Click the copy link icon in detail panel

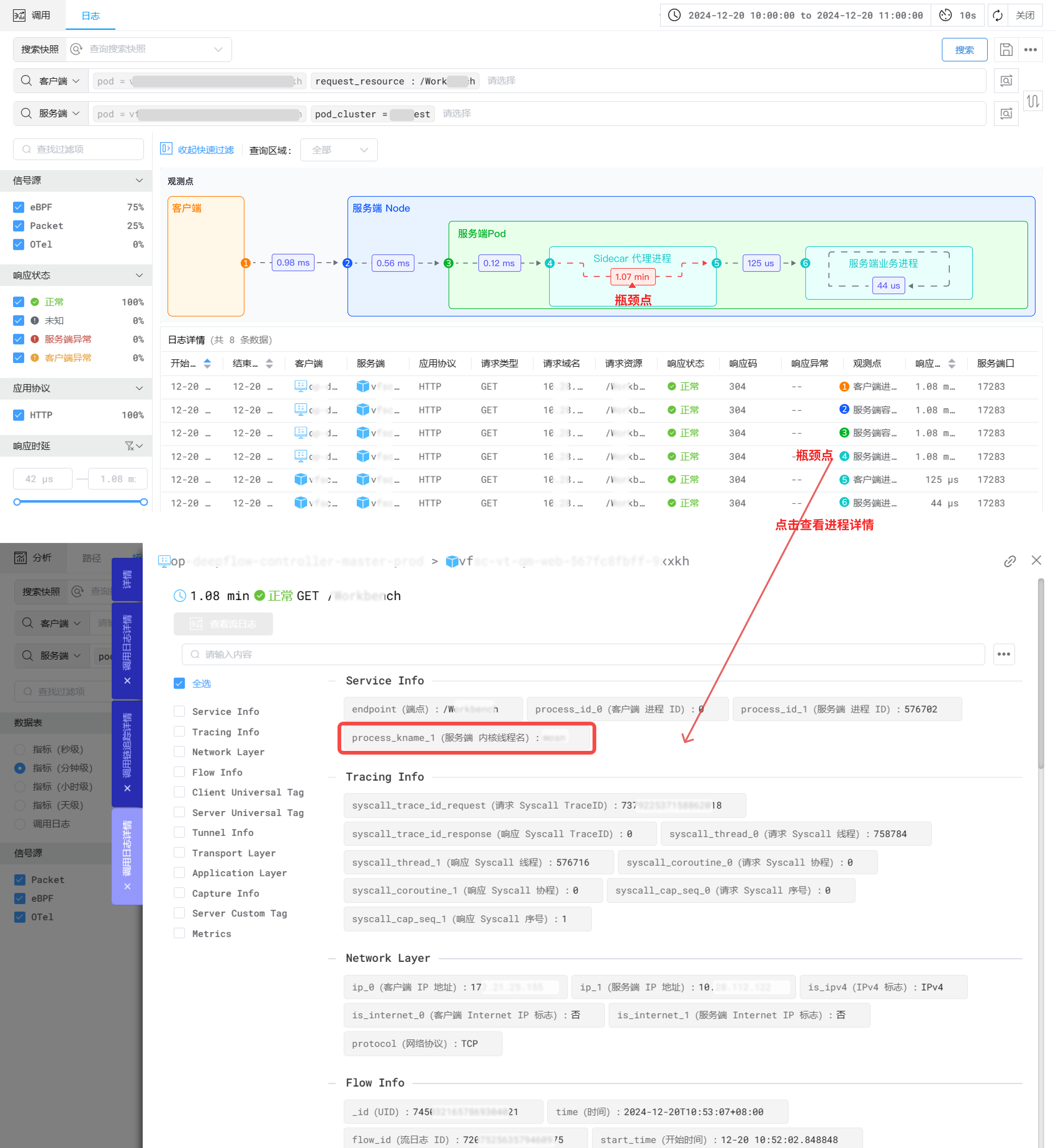pos(1010,561)
